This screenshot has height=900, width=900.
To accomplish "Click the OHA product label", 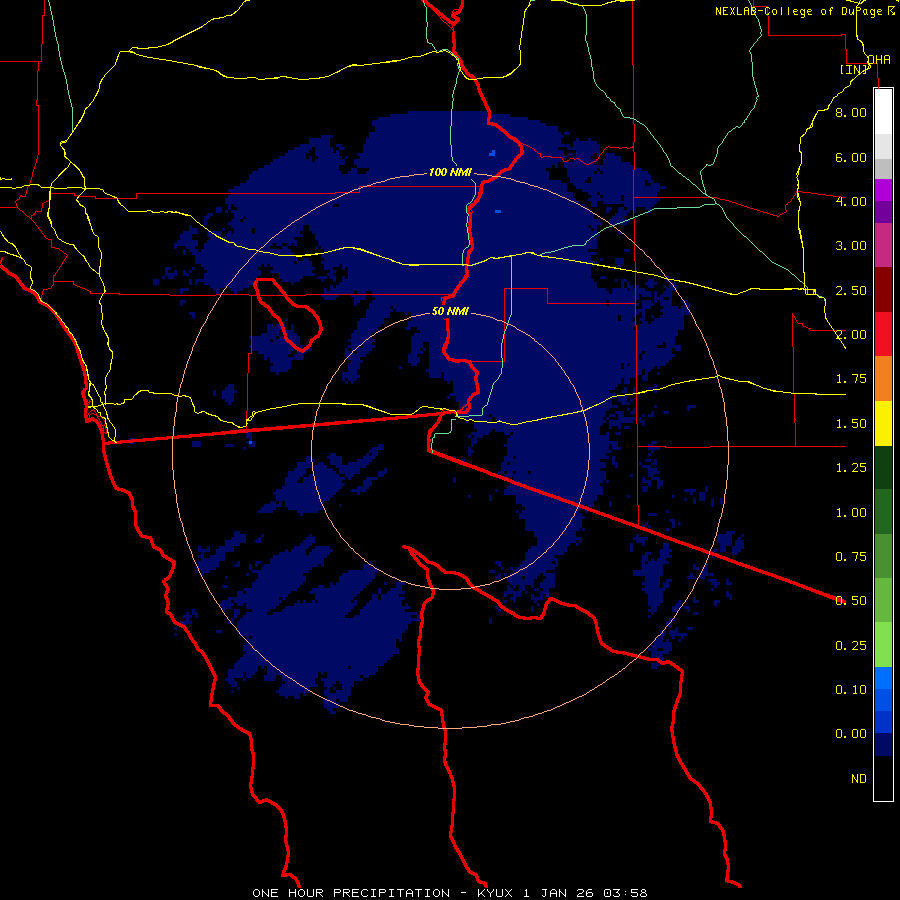I will tap(879, 60).
